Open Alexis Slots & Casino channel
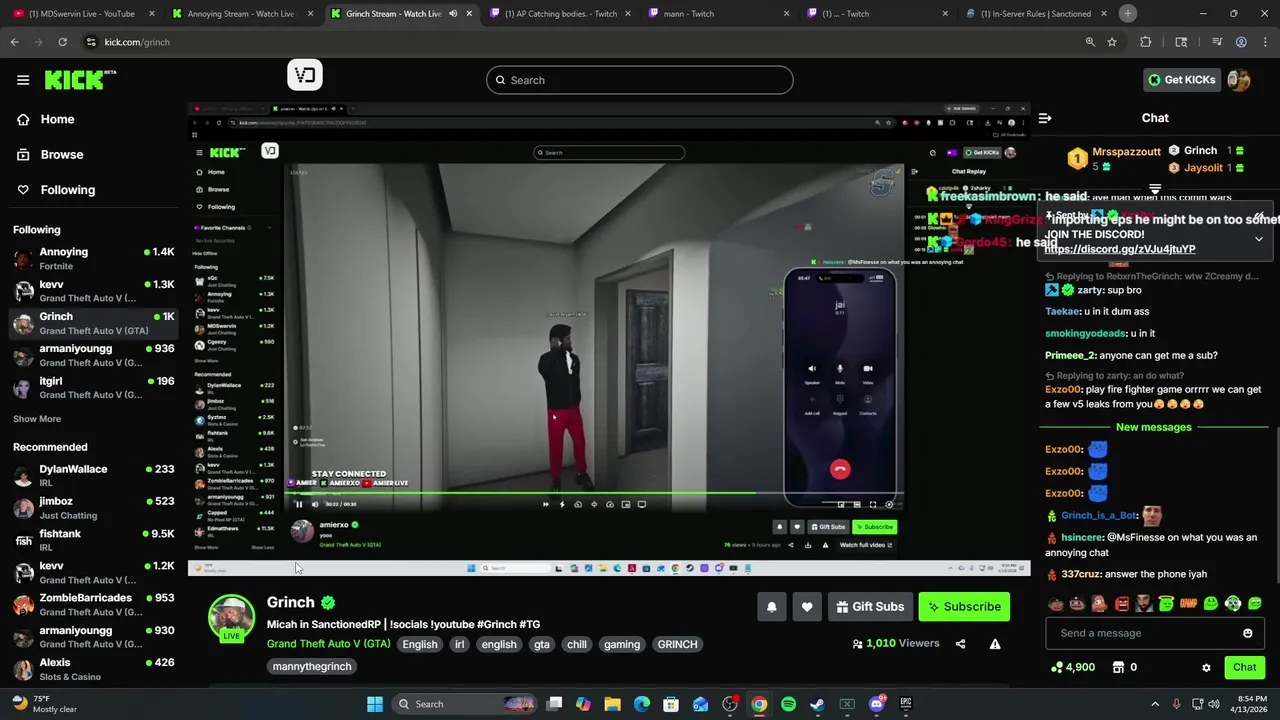 93,669
